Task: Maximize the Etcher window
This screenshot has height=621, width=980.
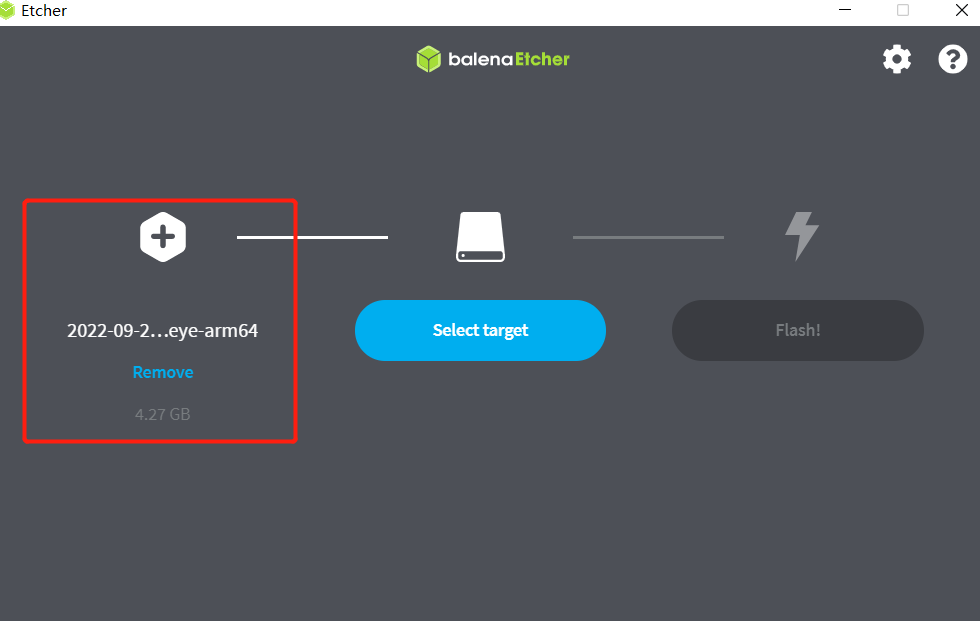Action: point(902,10)
